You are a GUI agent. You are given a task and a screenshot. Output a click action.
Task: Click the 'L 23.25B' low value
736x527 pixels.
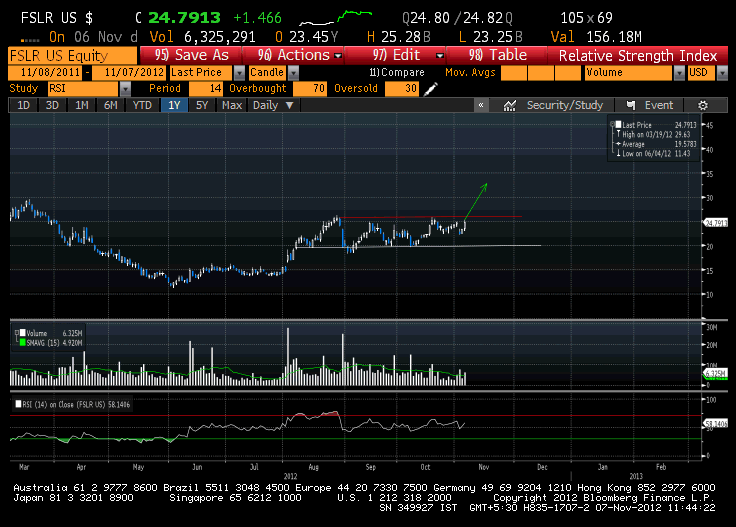point(491,37)
